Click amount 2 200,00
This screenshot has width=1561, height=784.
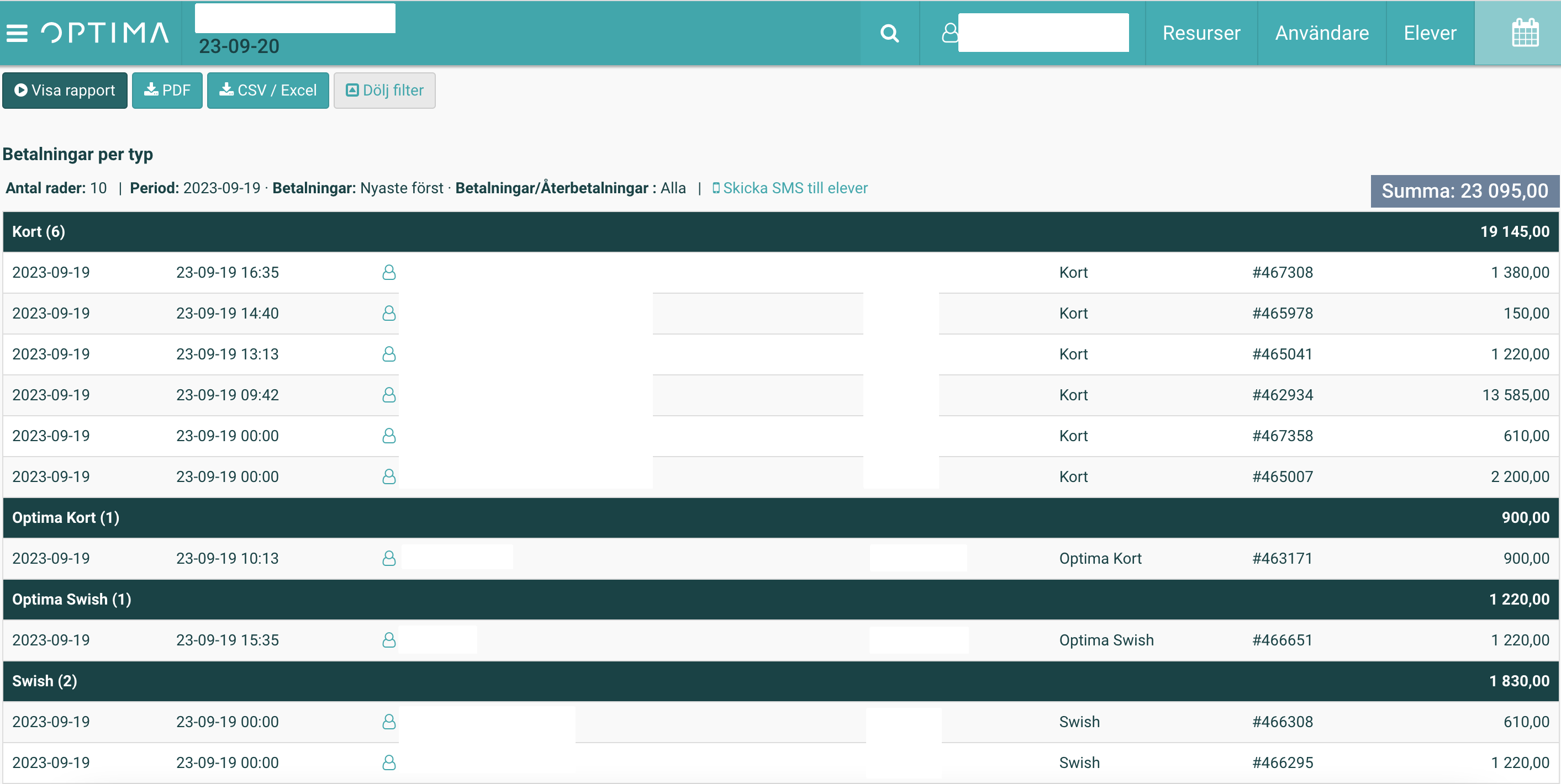pos(1520,477)
